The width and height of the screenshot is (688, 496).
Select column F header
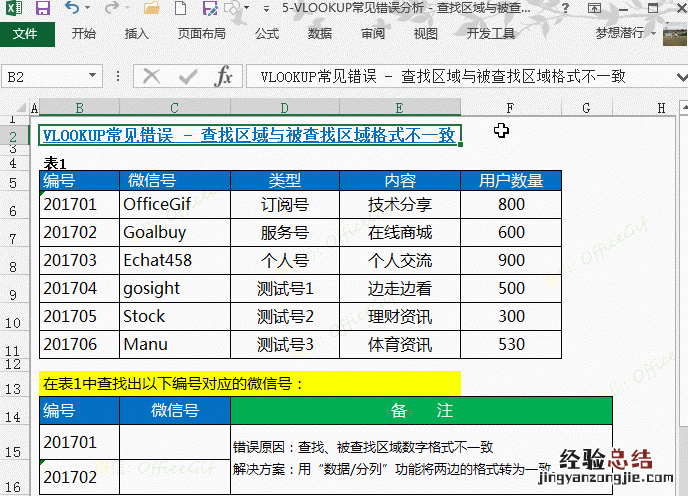pyautogui.click(x=510, y=108)
